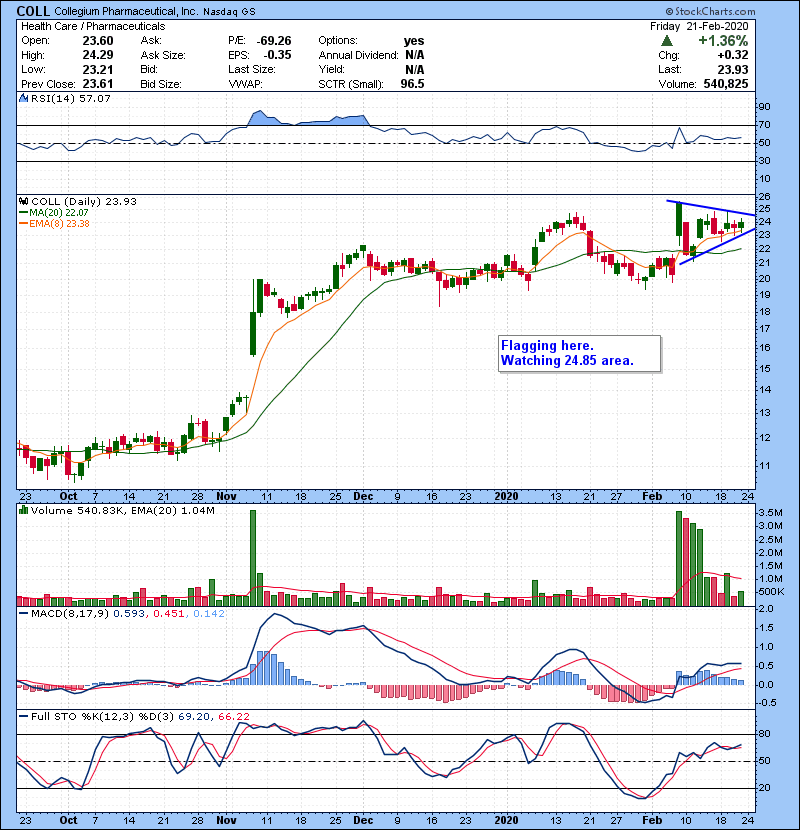Click the SCTR (Small) value 96.5

pos(412,84)
